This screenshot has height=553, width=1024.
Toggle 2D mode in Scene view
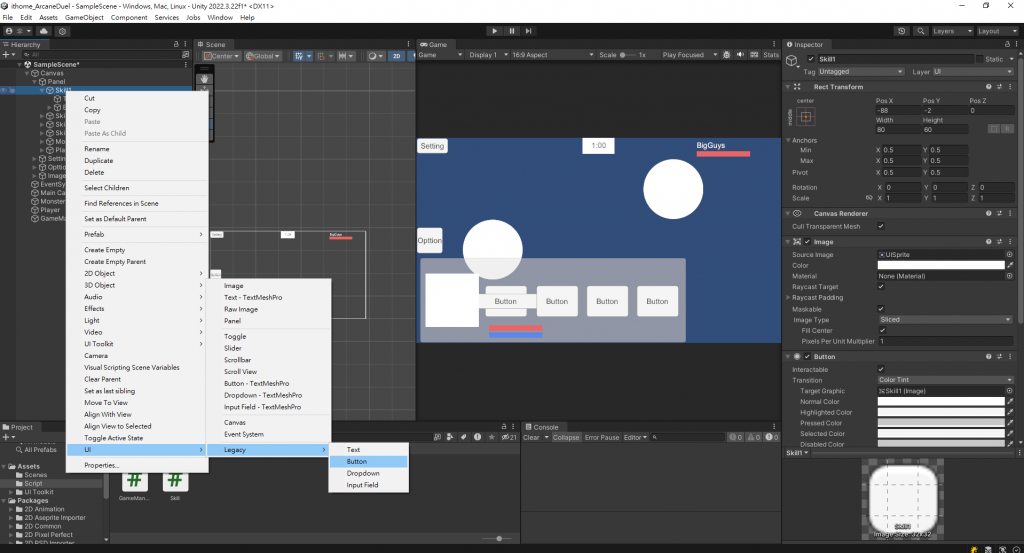396,56
